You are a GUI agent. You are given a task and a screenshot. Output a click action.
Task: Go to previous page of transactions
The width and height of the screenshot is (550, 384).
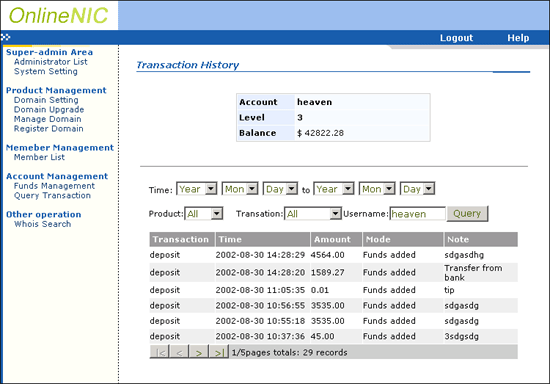pyautogui.click(x=179, y=352)
